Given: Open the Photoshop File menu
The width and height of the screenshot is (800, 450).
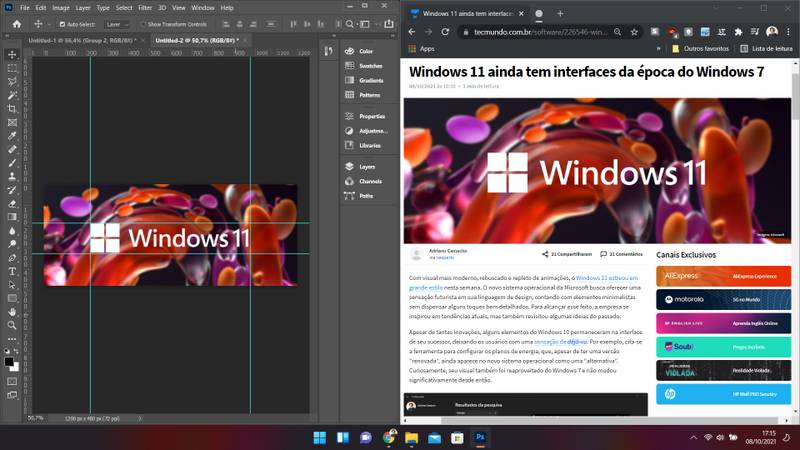Looking at the screenshot, I should [x=24, y=8].
